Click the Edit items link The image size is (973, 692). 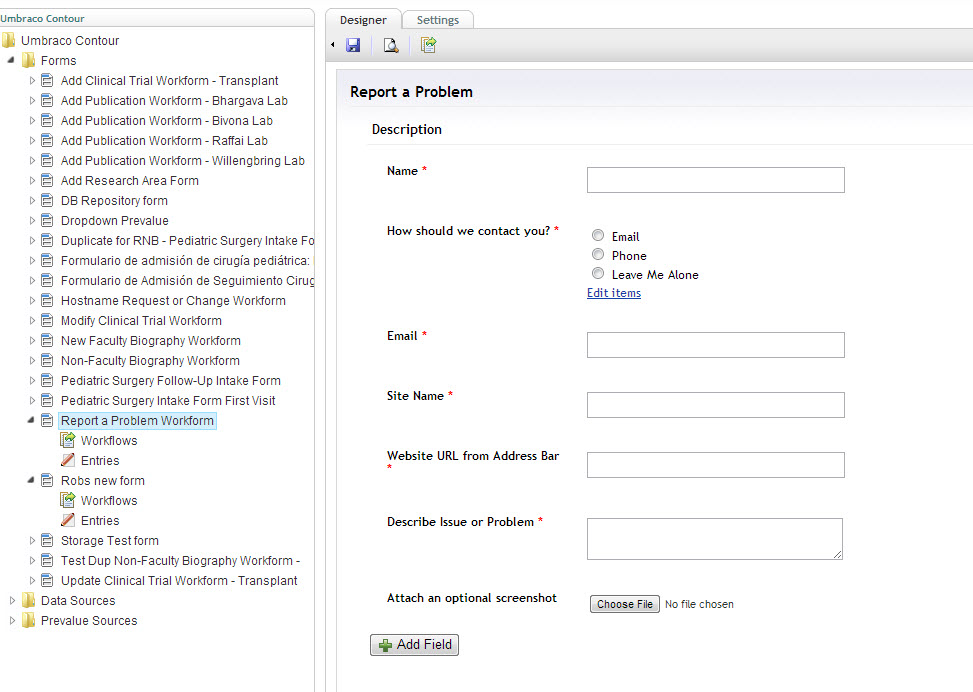click(614, 293)
